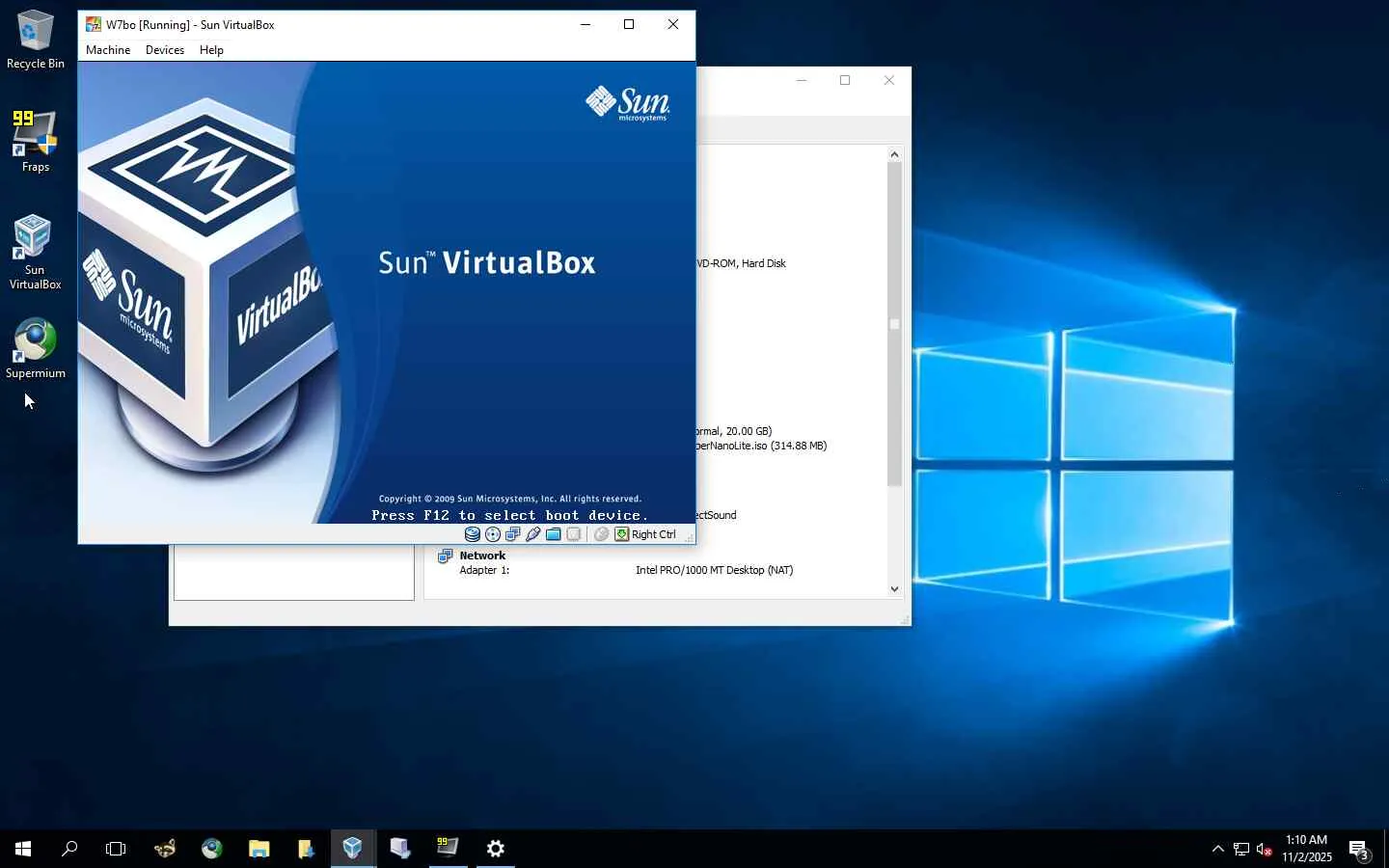Image resolution: width=1389 pixels, height=868 pixels.
Task: Select the Supermium desktop shortcut
Action: tap(36, 348)
